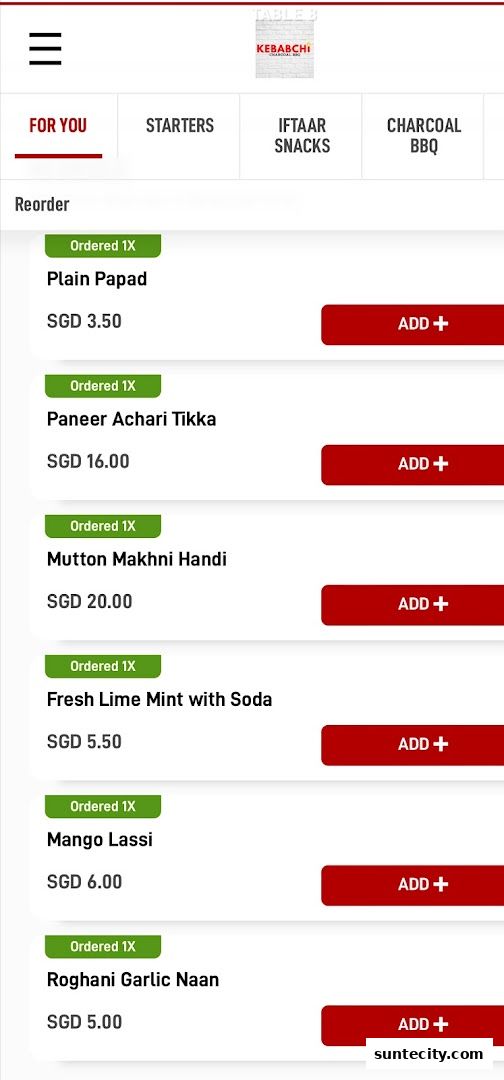Select the Charcoal BBQ tab

[423, 136]
